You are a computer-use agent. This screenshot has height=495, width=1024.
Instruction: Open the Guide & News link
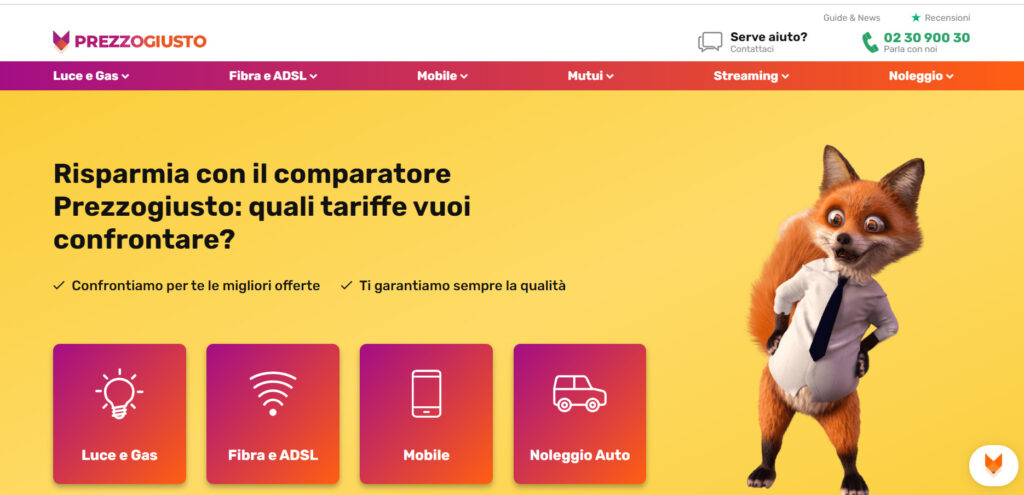[x=852, y=18]
